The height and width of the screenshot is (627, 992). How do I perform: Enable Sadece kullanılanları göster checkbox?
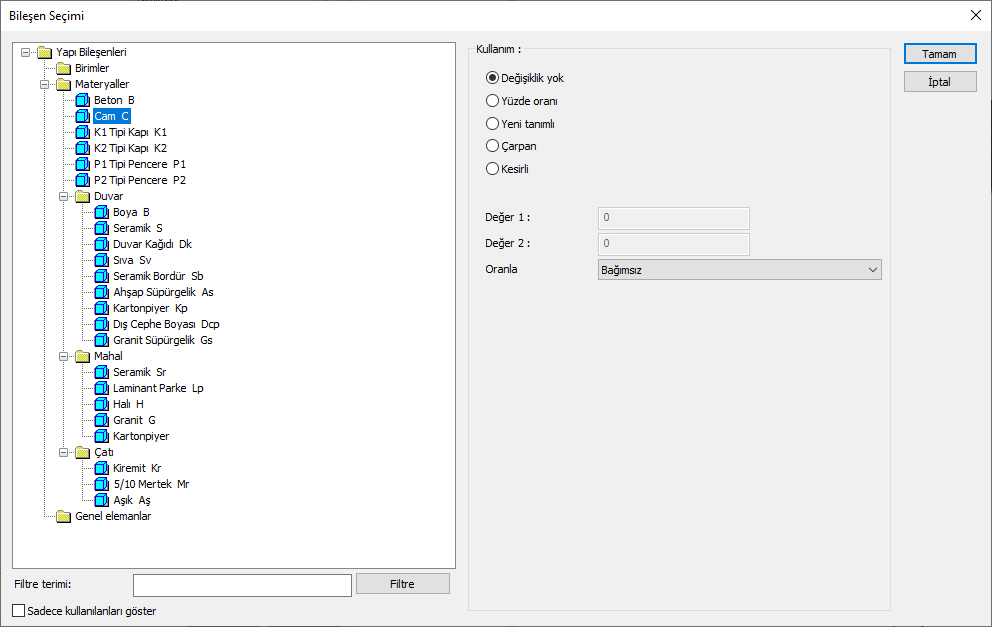pyautogui.click(x=19, y=611)
